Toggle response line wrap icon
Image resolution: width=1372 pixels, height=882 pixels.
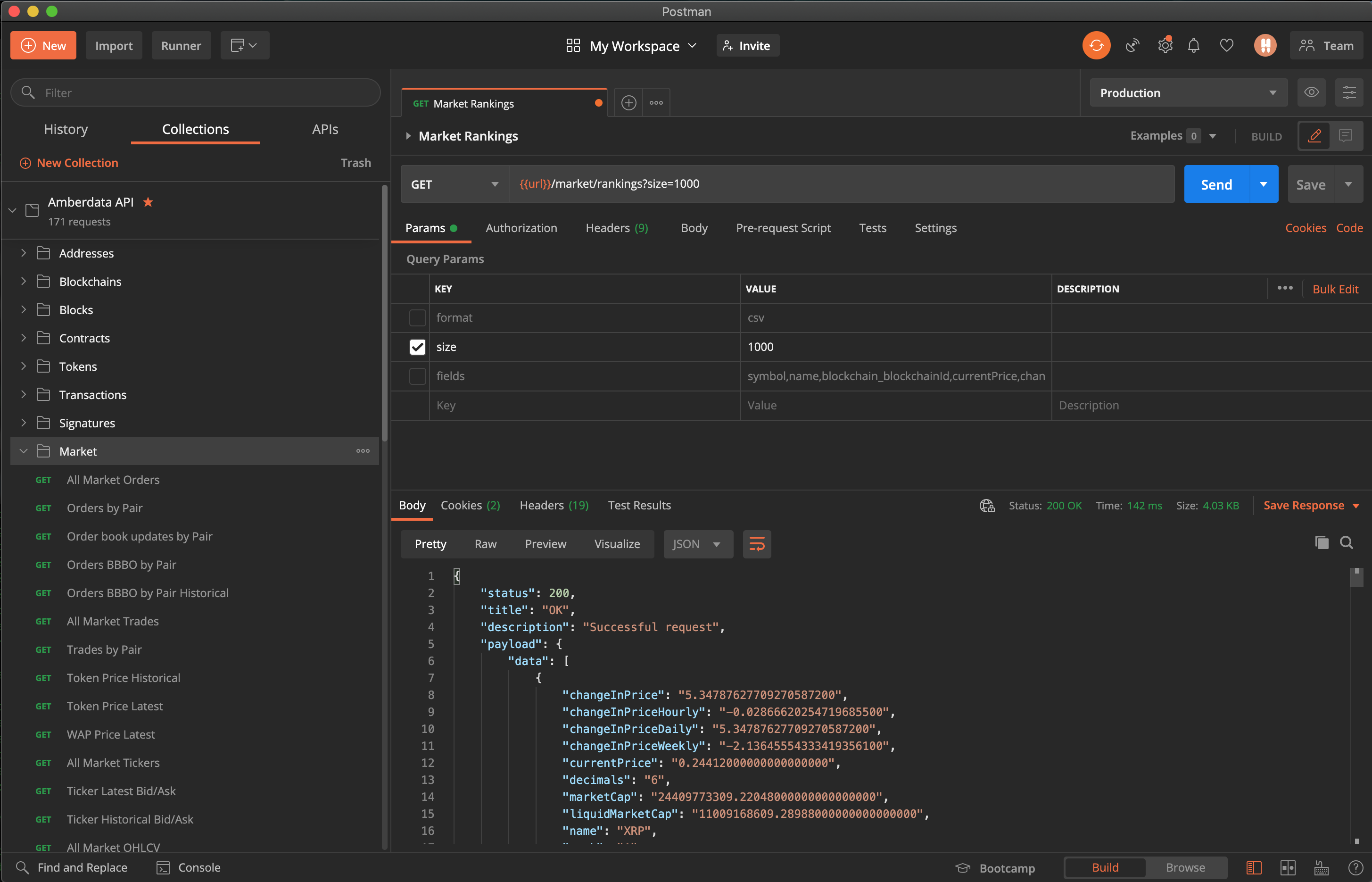[757, 544]
